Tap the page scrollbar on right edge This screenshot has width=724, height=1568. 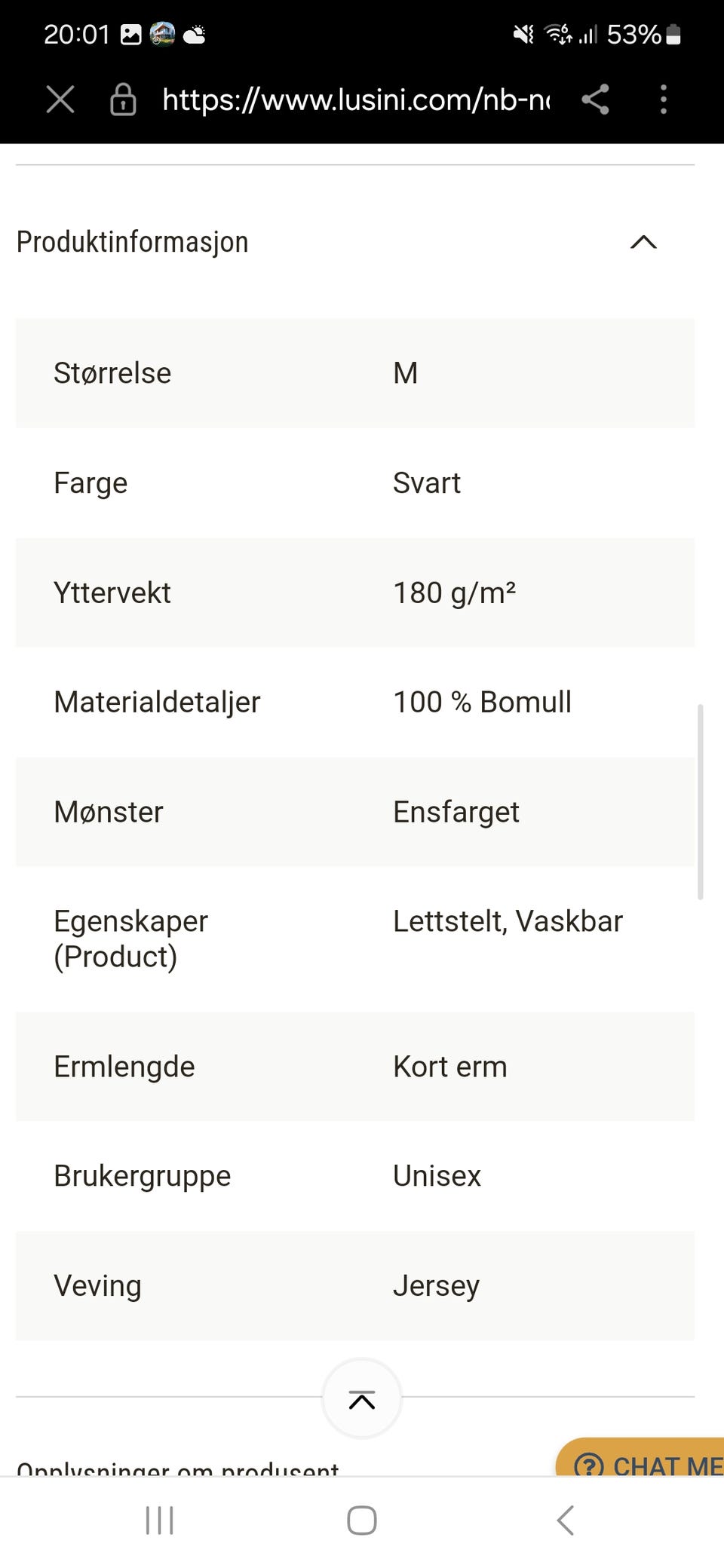coord(701,801)
